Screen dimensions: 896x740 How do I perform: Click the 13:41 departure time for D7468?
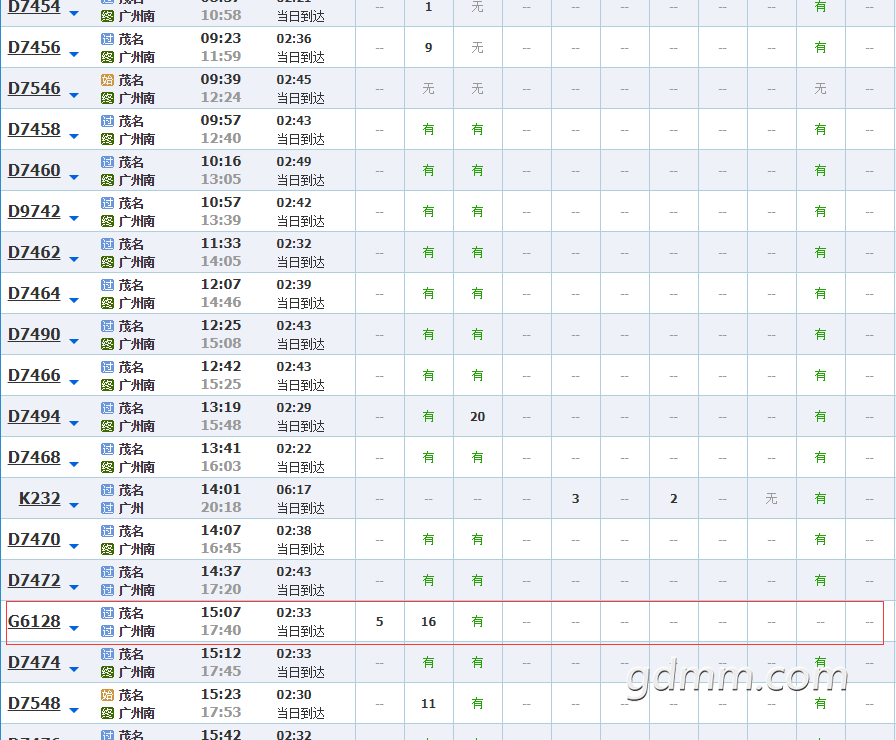pos(221,449)
